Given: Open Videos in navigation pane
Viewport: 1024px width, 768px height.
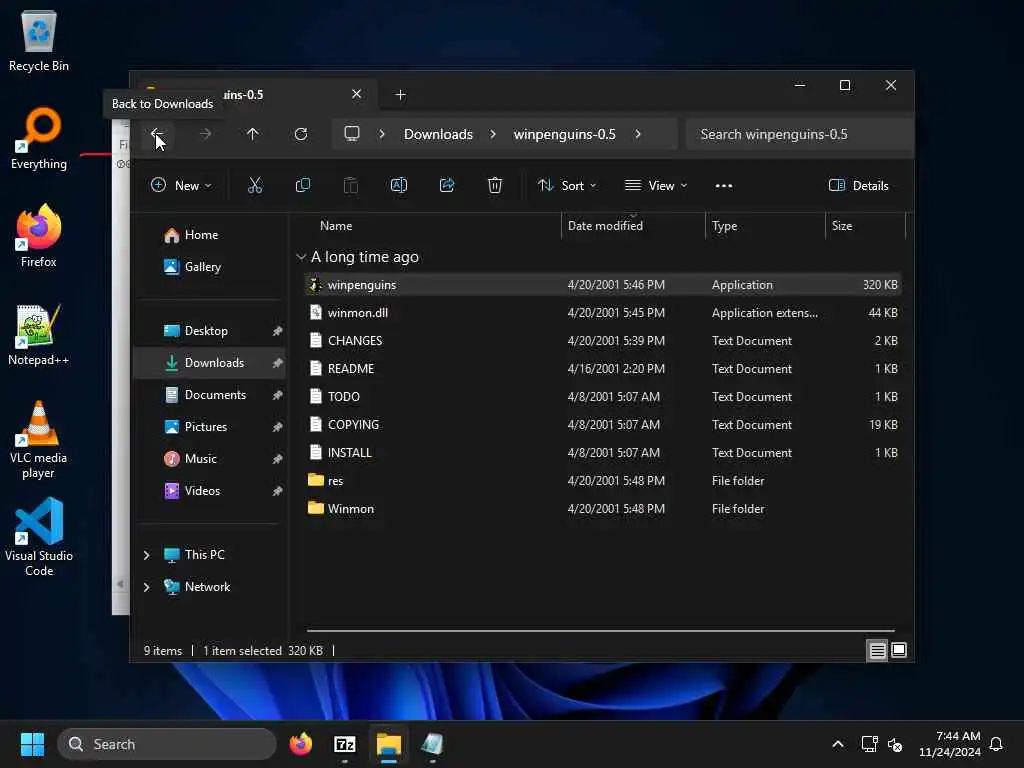Looking at the screenshot, I should click(x=210, y=491).
